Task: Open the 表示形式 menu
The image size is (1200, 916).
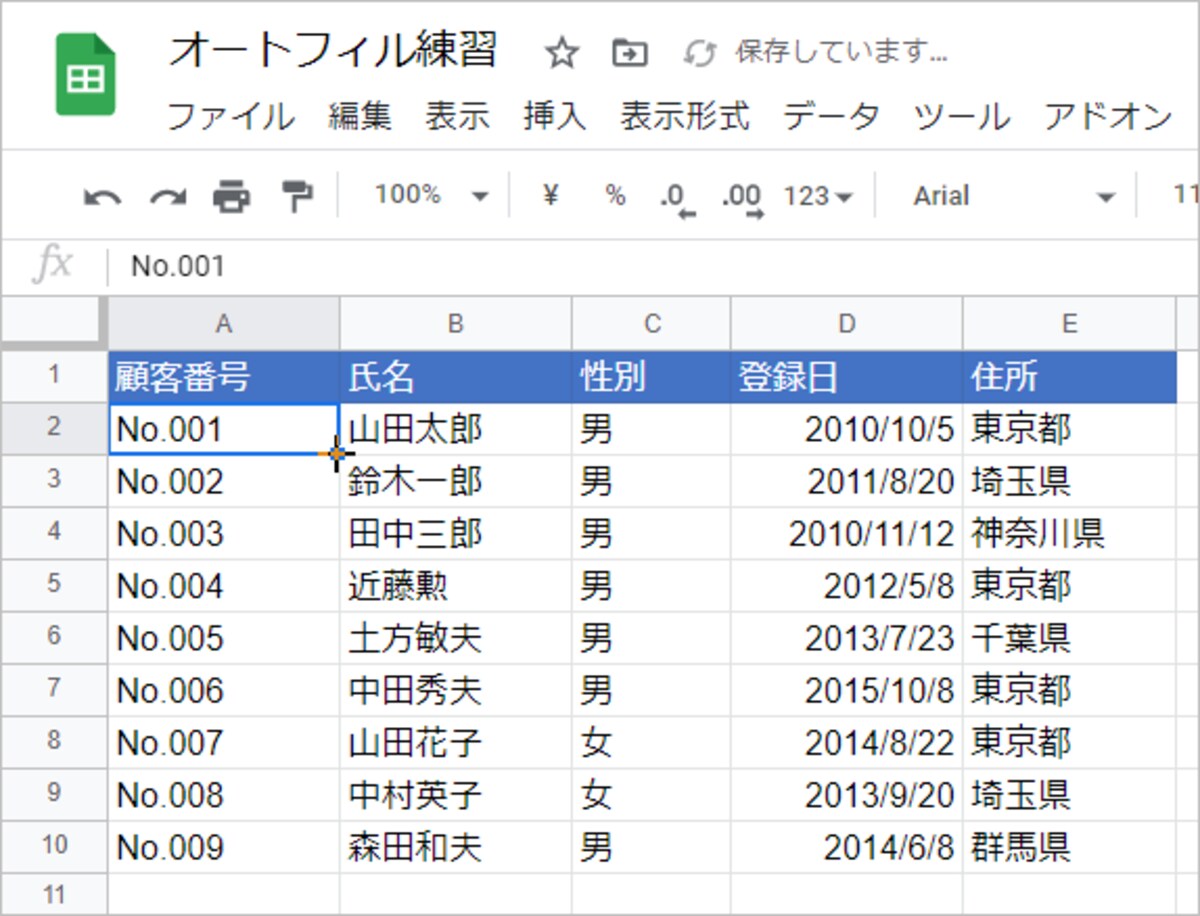Action: tap(684, 117)
